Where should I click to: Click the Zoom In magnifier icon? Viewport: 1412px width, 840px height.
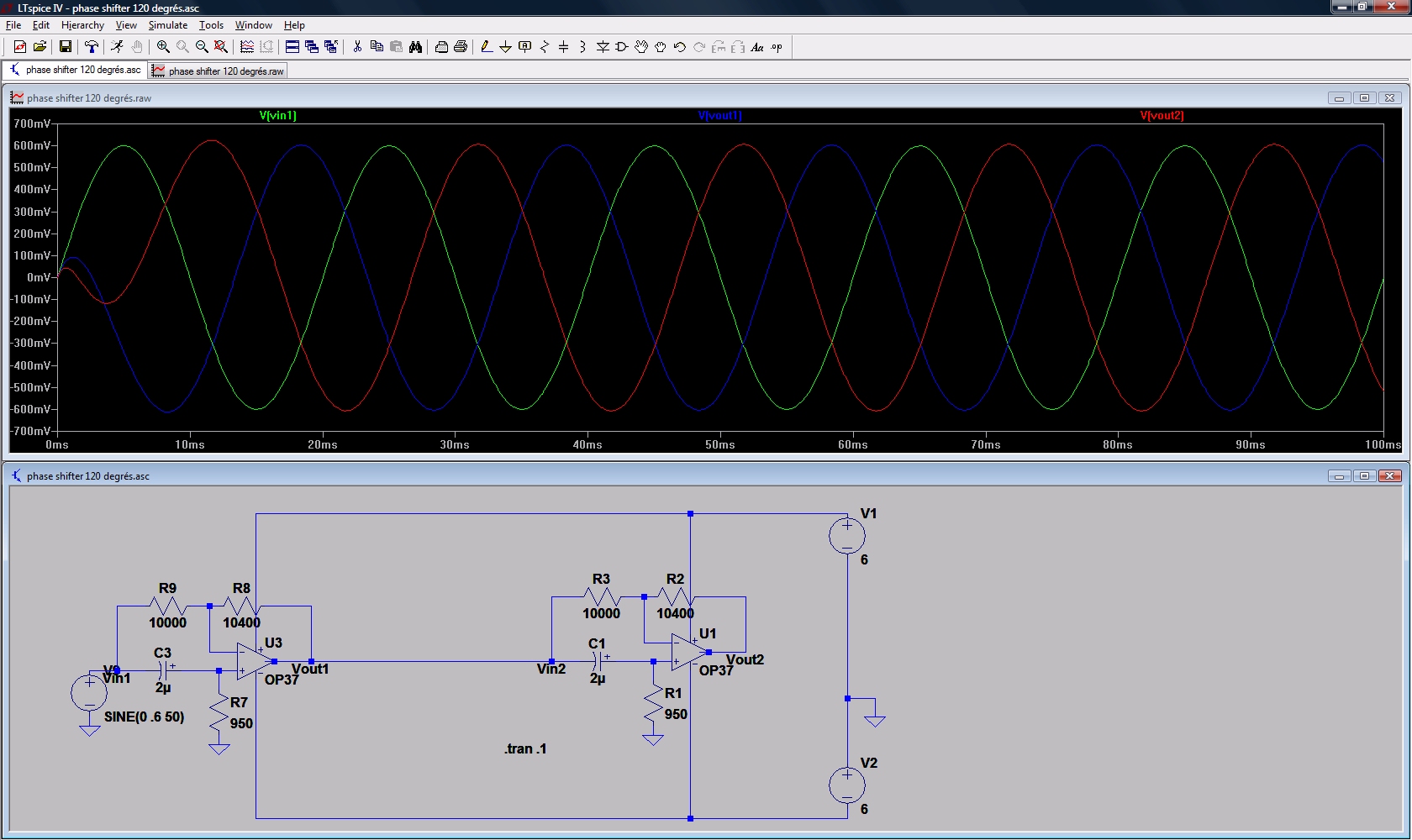pos(163,47)
